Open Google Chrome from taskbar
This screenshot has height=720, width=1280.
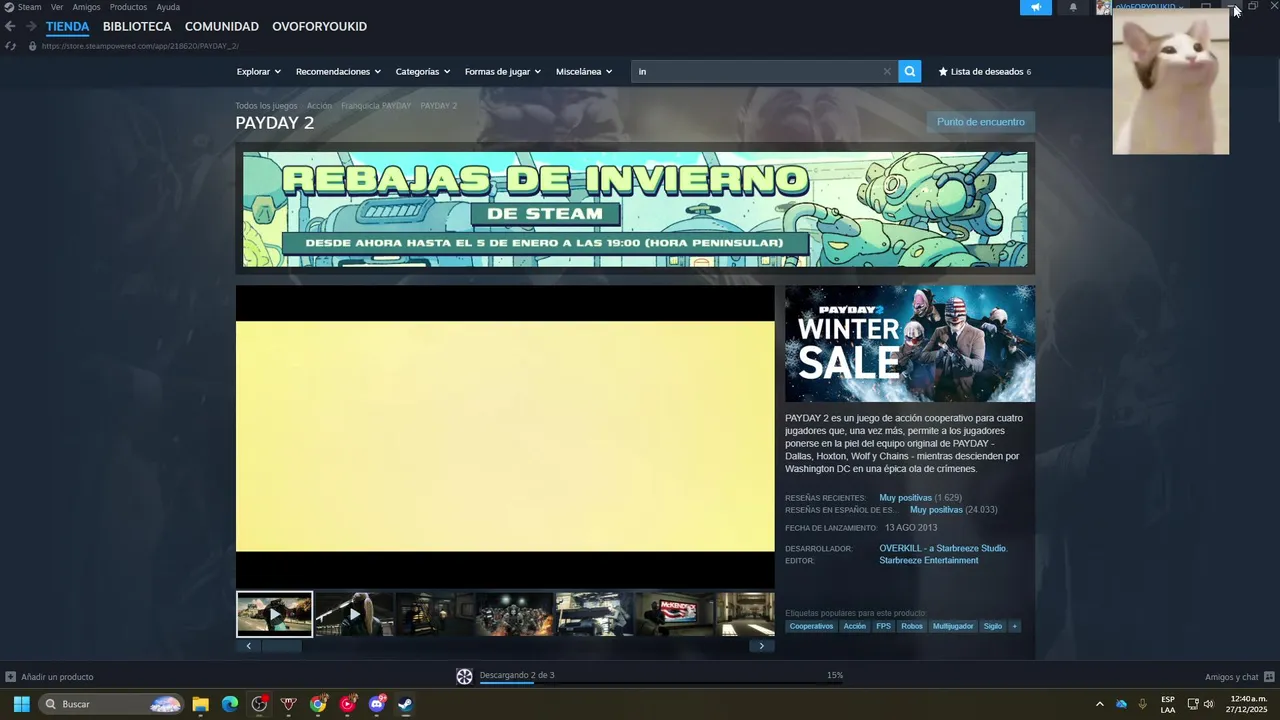click(318, 704)
